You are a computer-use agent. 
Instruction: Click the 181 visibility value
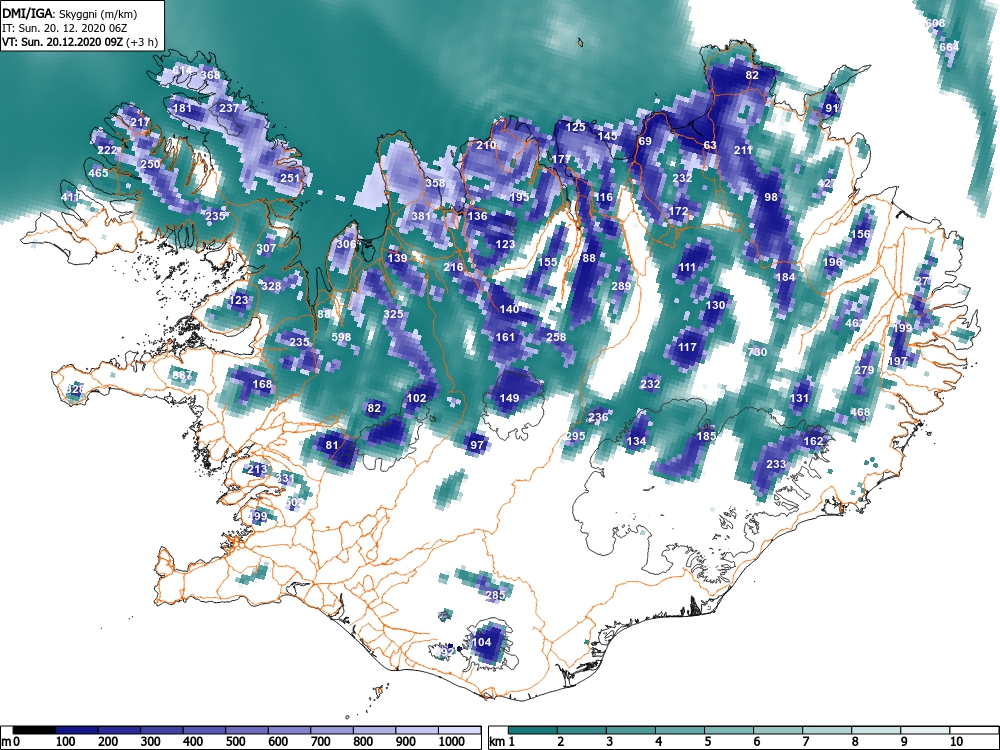(x=182, y=108)
